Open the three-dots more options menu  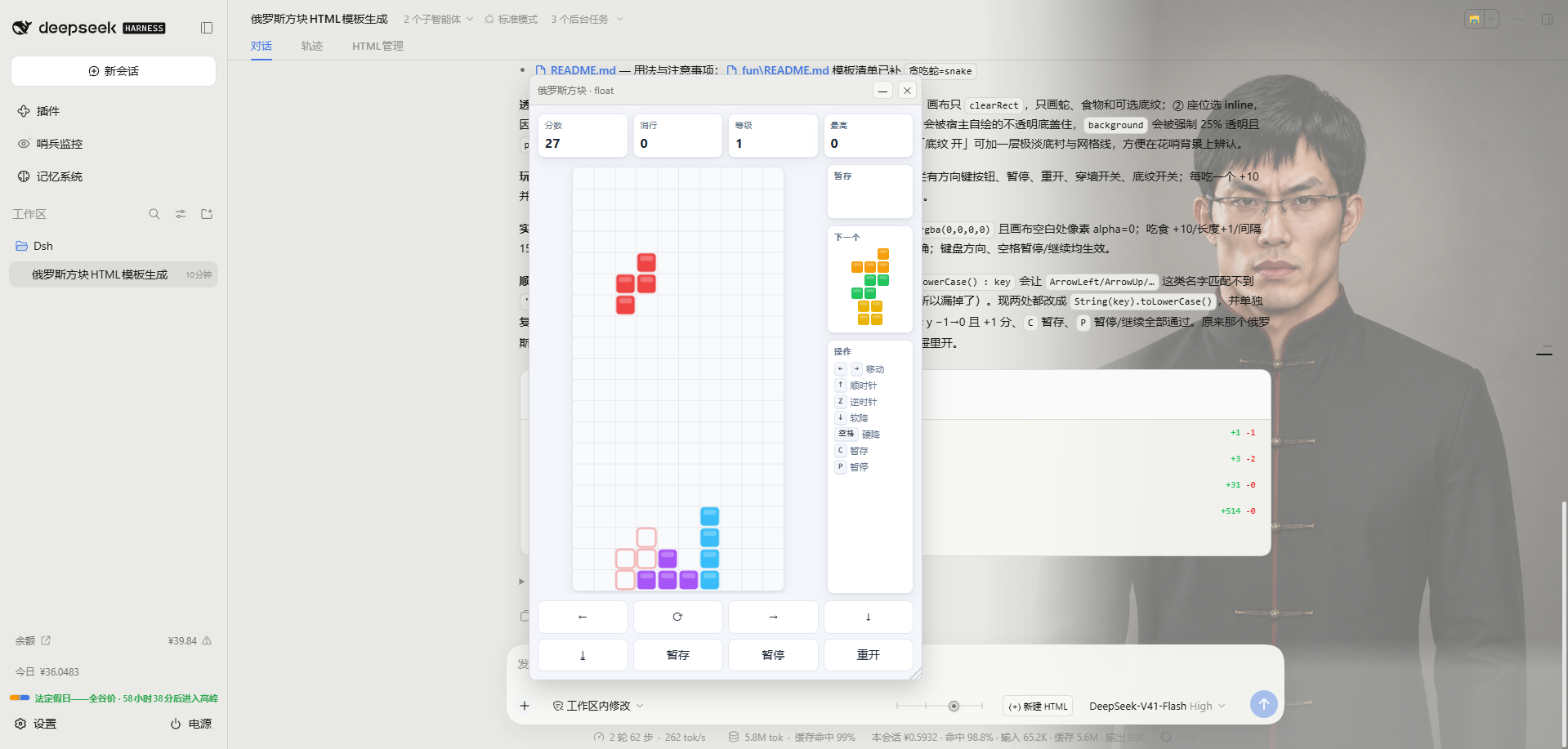tap(1517, 19)
